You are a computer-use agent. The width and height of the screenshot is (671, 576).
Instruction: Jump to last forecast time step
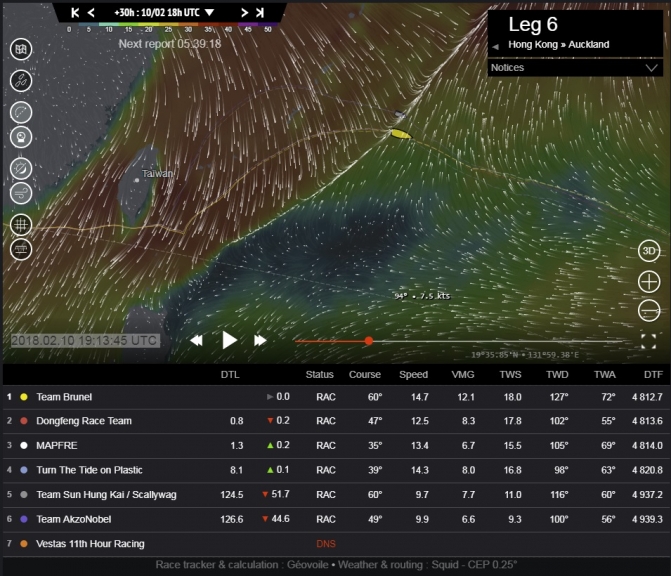tap(260, 13)
